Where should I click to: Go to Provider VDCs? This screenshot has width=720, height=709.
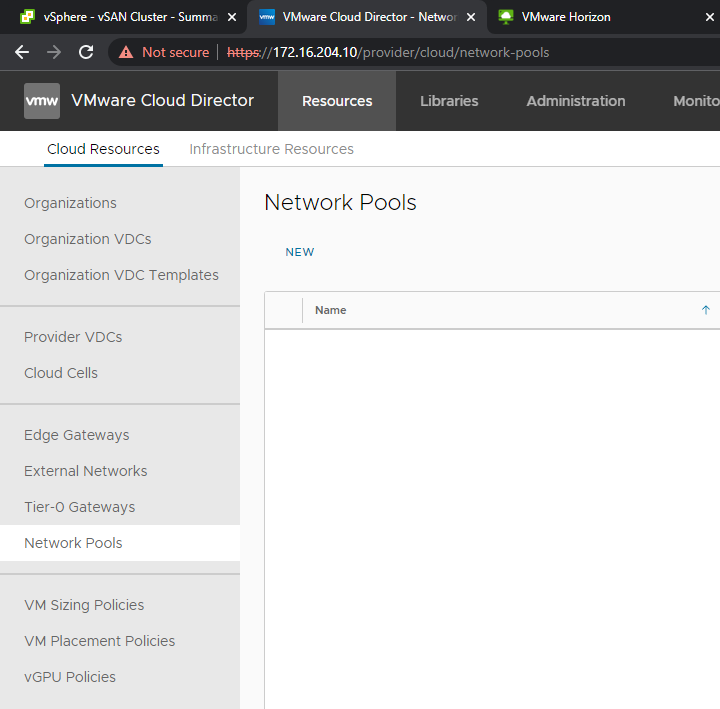73,337
